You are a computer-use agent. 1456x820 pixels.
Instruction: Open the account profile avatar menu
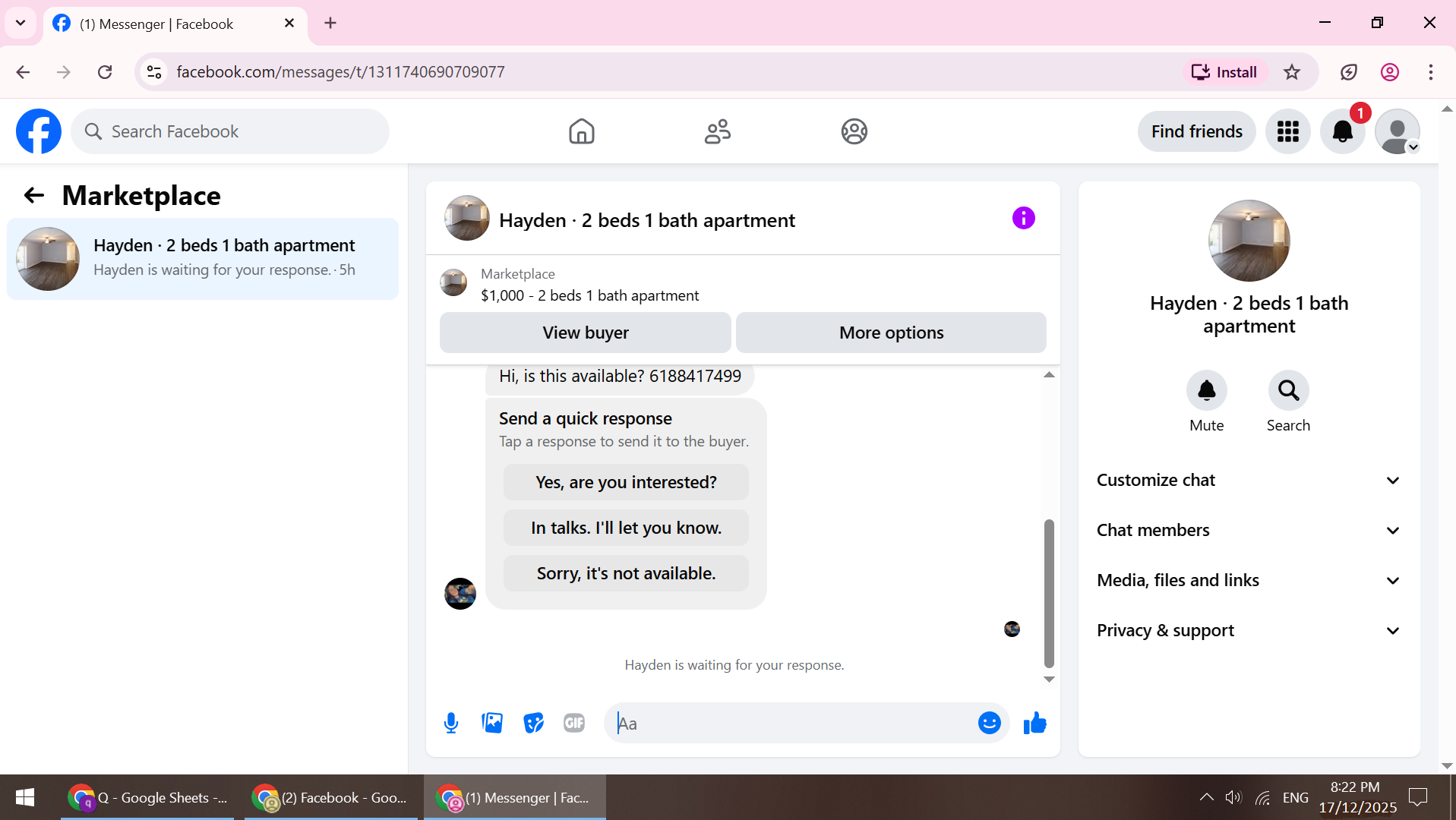(x=1398, y=131)
